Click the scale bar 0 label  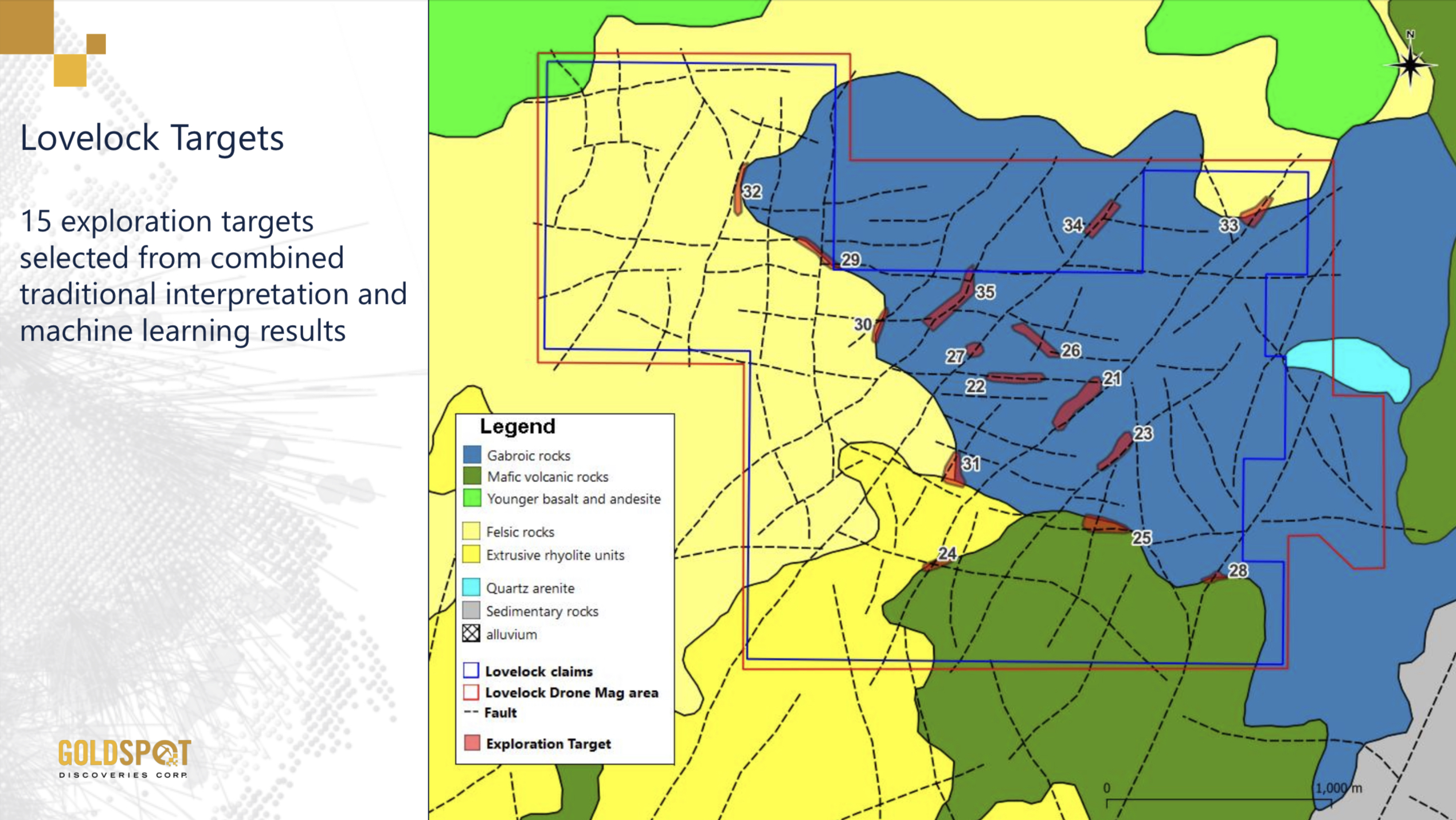coord(1107,788)
